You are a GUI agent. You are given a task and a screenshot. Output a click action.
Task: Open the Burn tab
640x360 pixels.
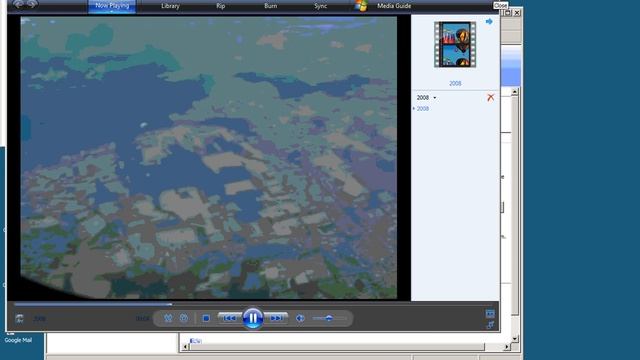click(x=271, y=6)
